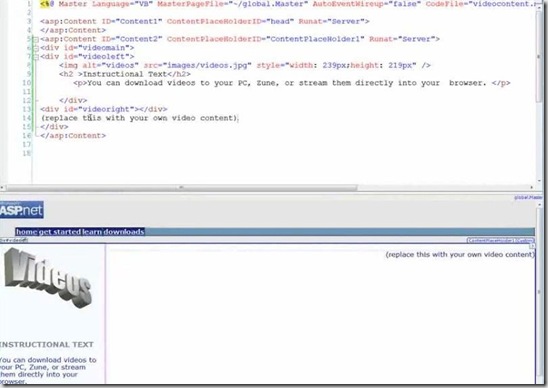This screenshot has height=388, width=548.
Task: Select the div#videoleft tag label in designer
Action: [13, 240]
